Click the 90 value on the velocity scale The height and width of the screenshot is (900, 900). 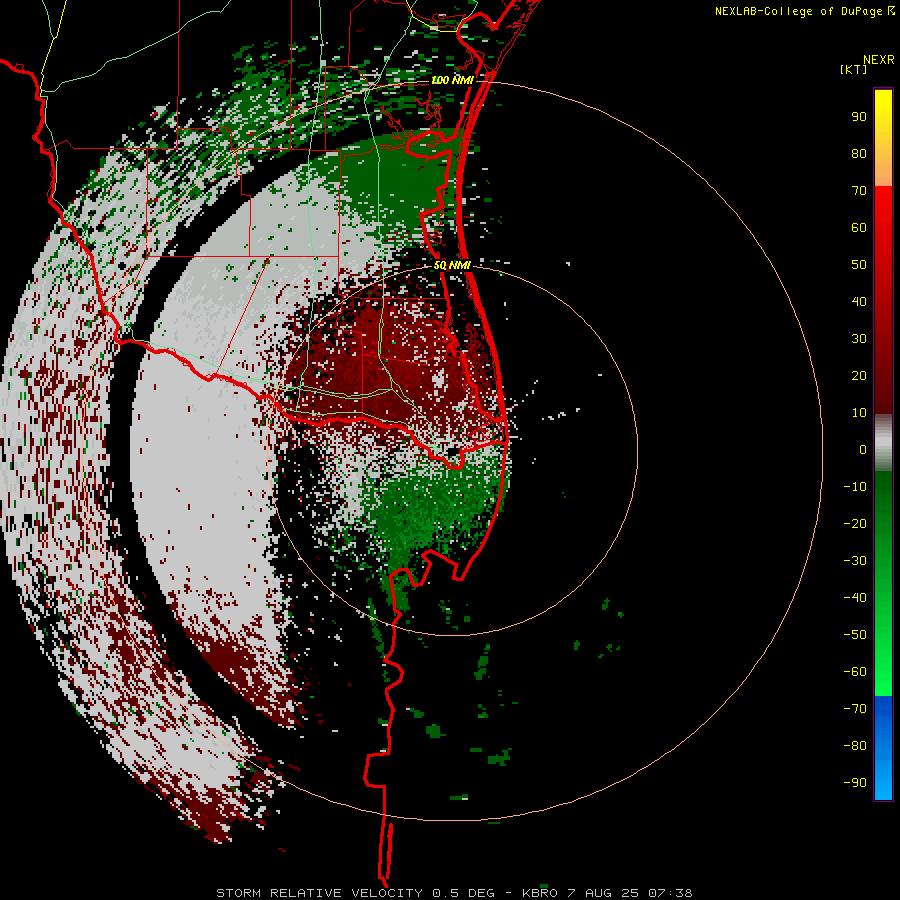[x=859, y=117]
